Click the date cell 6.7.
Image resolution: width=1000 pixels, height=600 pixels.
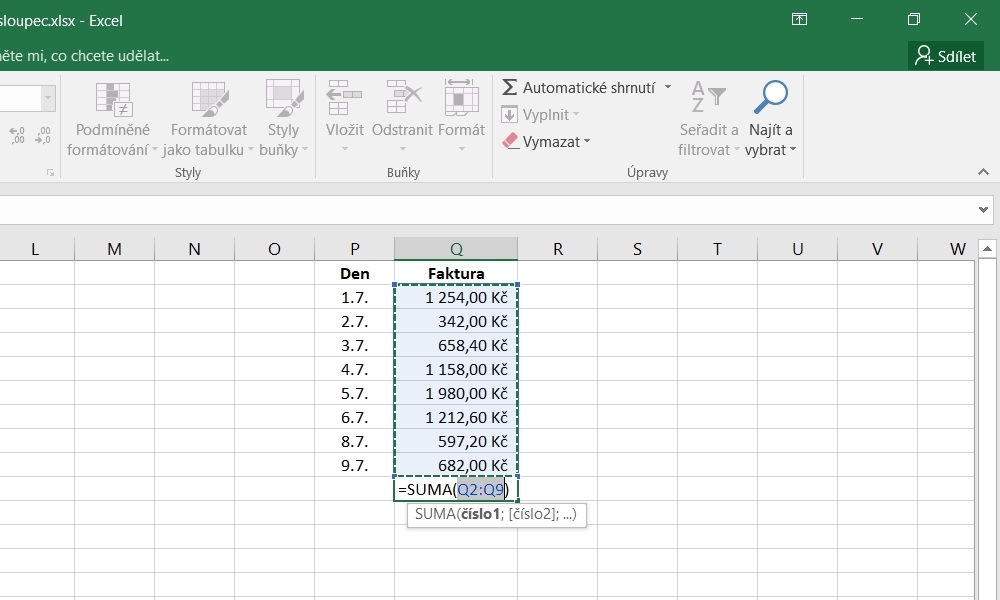tap(355, 417)
